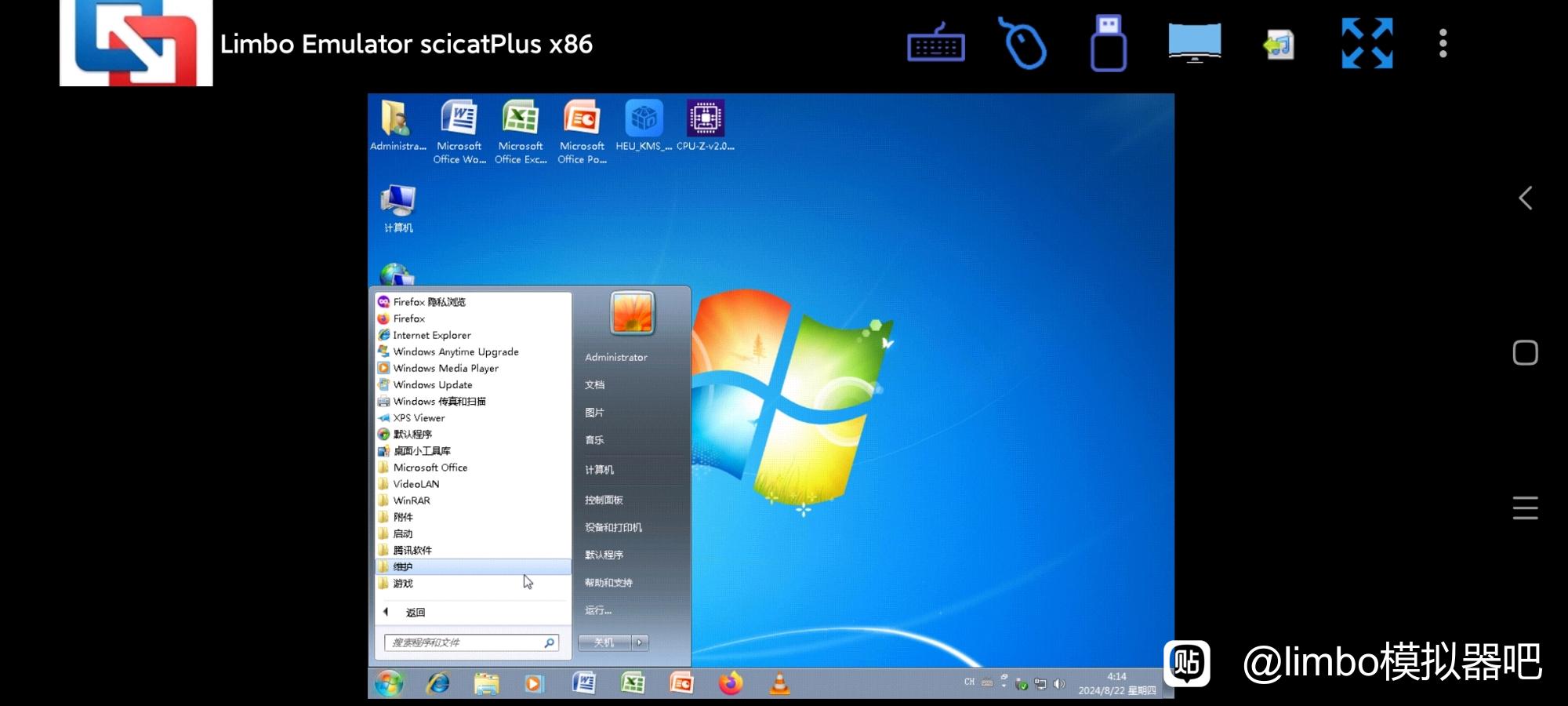This screenshot has height=706, width=1568.
Task: Open 帮助和支持 from the Start menu
Action: point(608,582)
